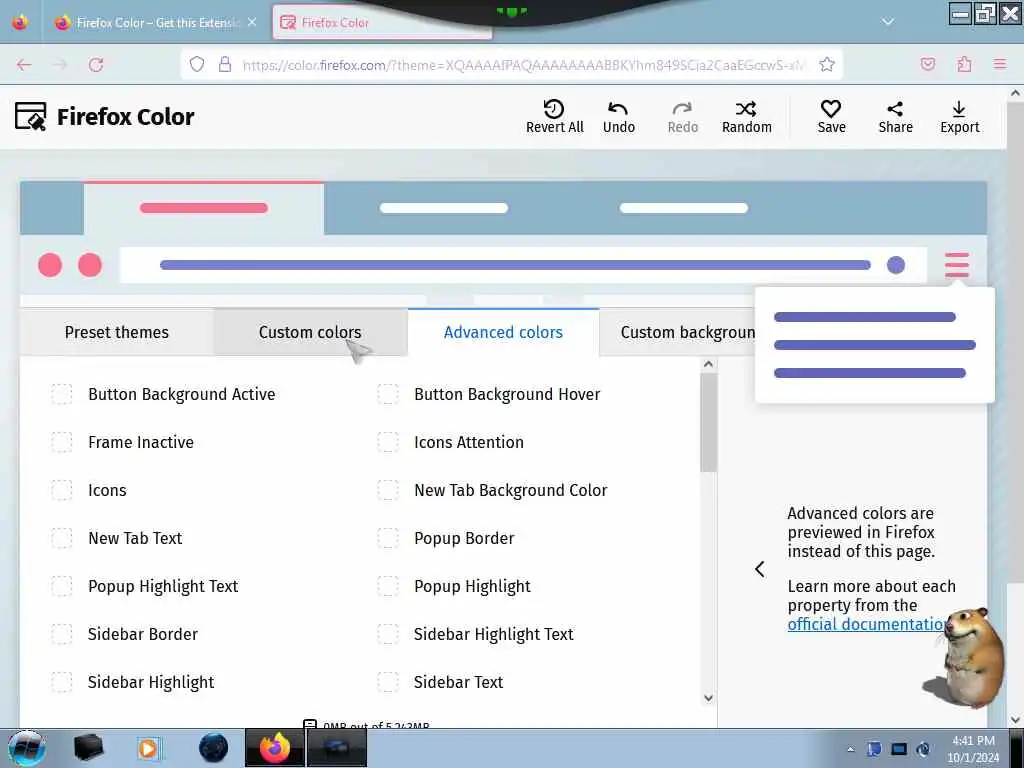Launch the media player taskbar icon
The height and width of the screenshot is (768, 1024).
(x=148, y=748)
